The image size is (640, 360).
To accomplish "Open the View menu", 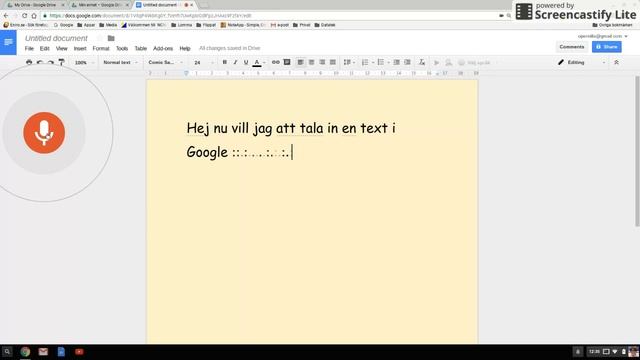I will pyautogui.click(x=62, y=48).
